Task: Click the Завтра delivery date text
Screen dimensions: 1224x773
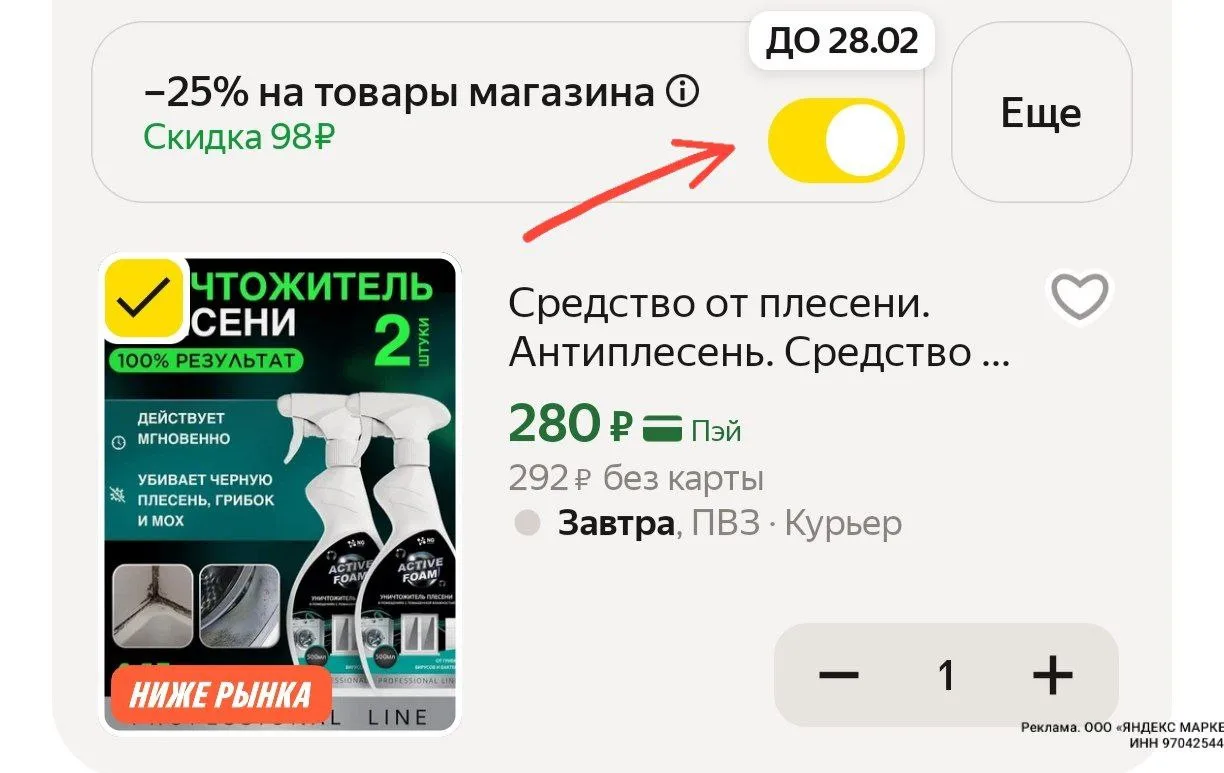Action: tap(616, 522)
